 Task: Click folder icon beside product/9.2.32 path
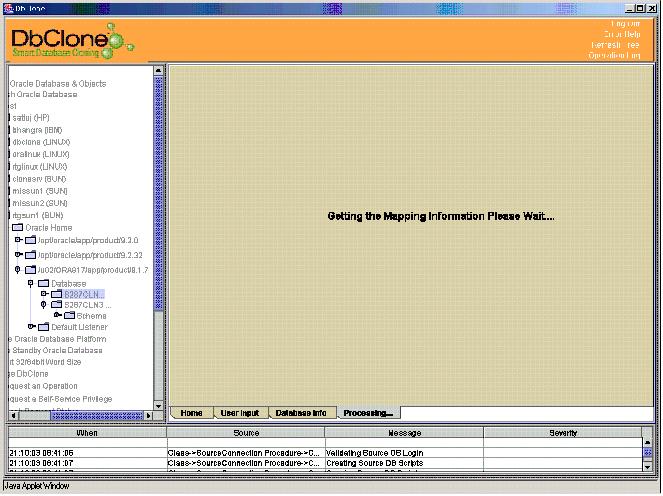[x=30, y=255]
